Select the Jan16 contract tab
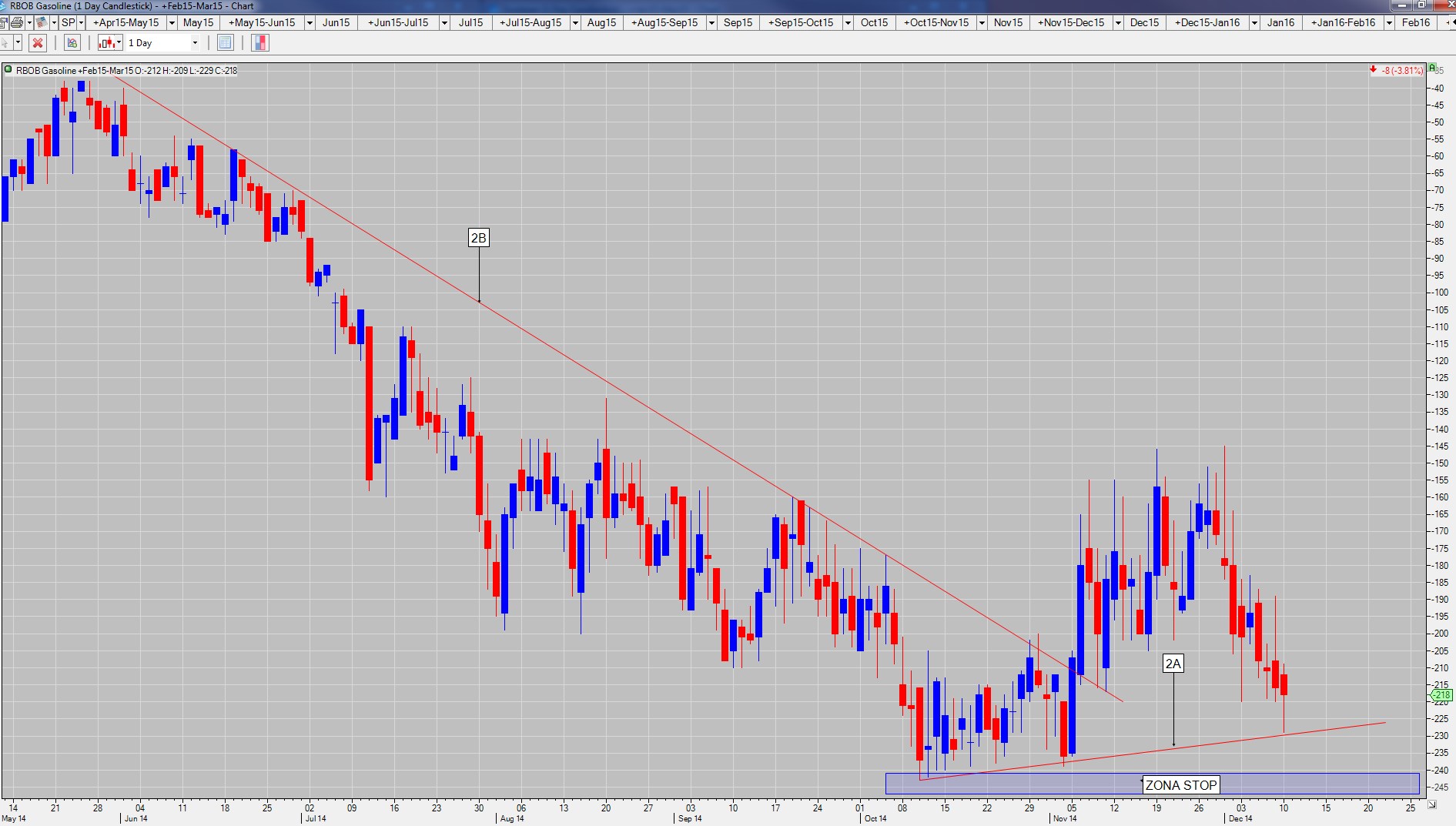This screenshot has width=1456, height=826. (1281, 23)
